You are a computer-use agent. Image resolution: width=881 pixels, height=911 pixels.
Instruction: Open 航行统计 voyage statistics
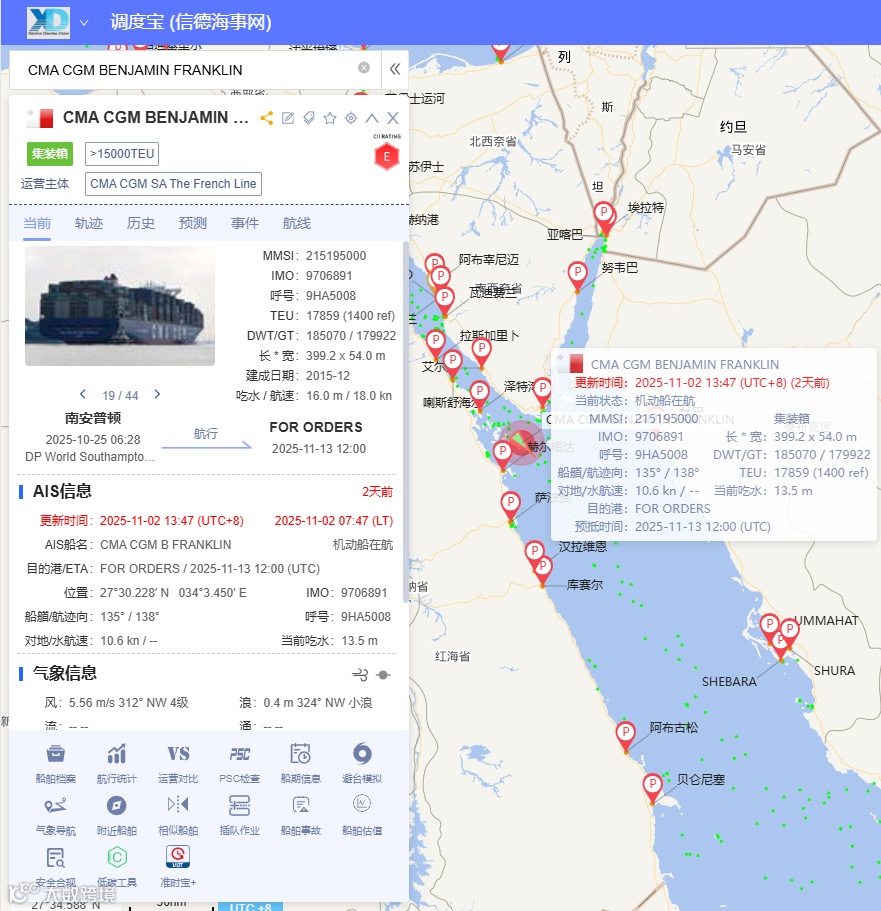click(x=117, y=762)
